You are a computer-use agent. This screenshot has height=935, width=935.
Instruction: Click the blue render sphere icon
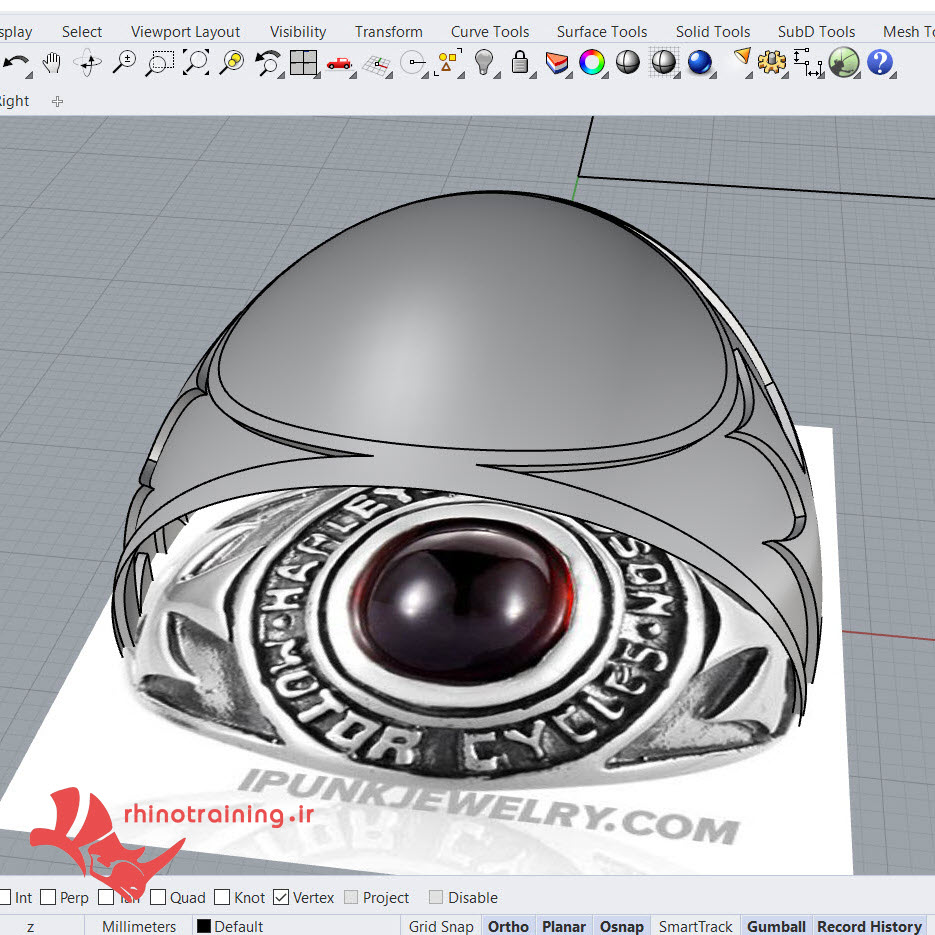(700, 63)
